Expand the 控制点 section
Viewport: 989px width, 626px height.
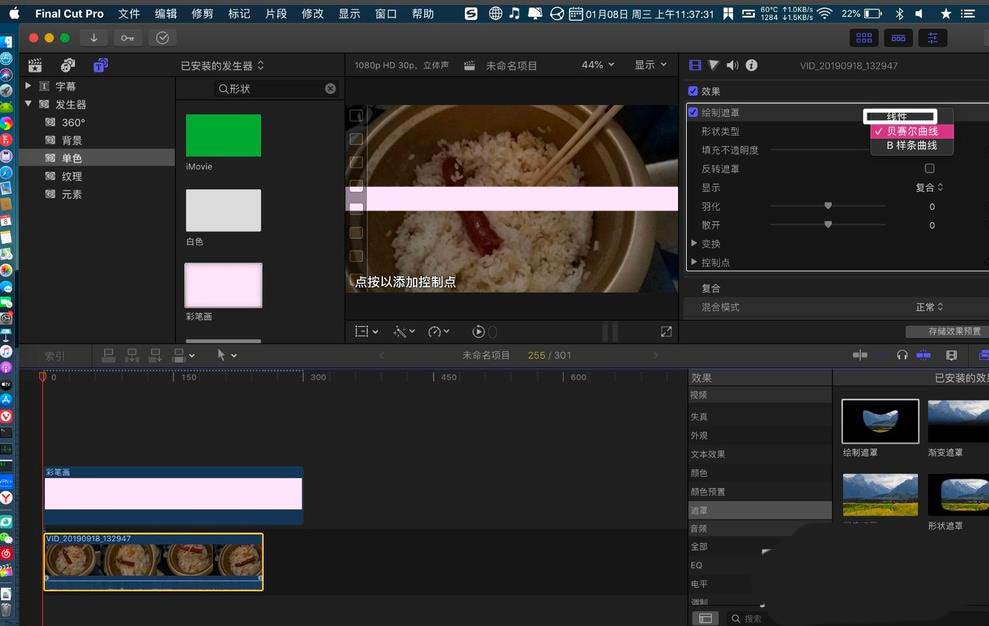694,262
